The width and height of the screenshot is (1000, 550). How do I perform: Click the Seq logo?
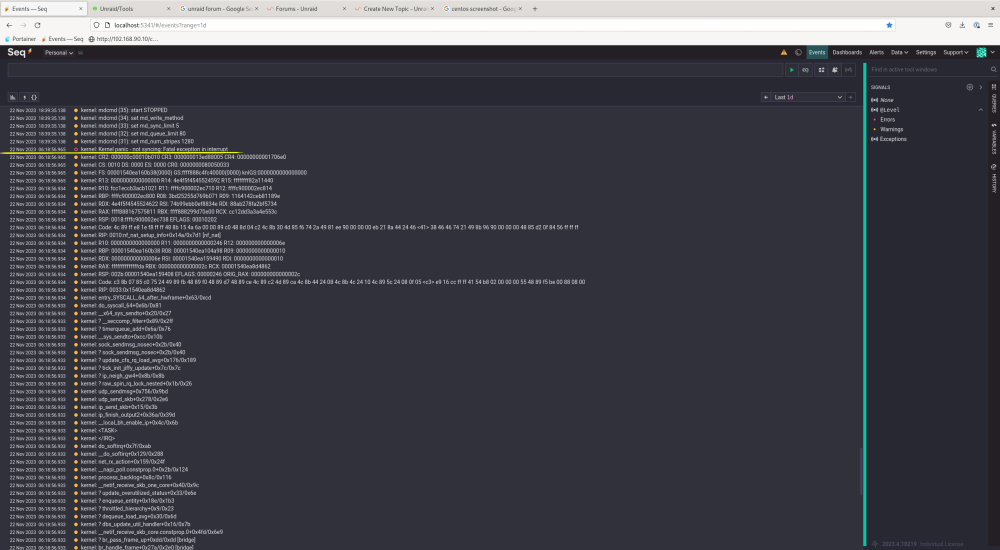pos(18,52)
